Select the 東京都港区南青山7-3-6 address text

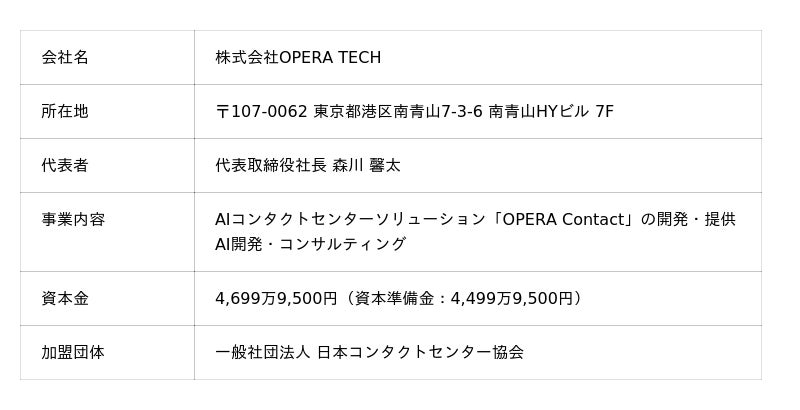point(398,112)
